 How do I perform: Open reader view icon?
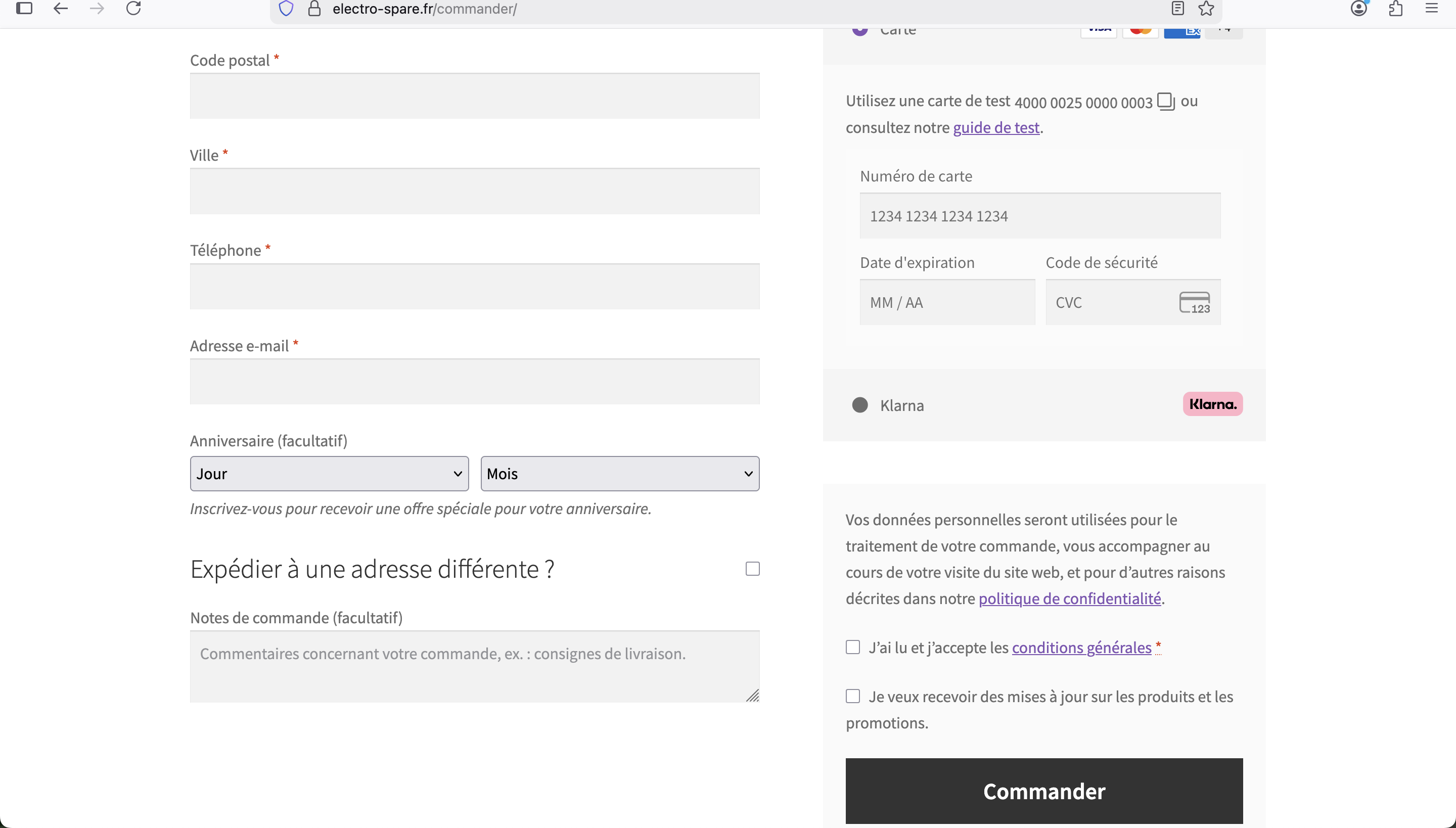coord(1177,9)
